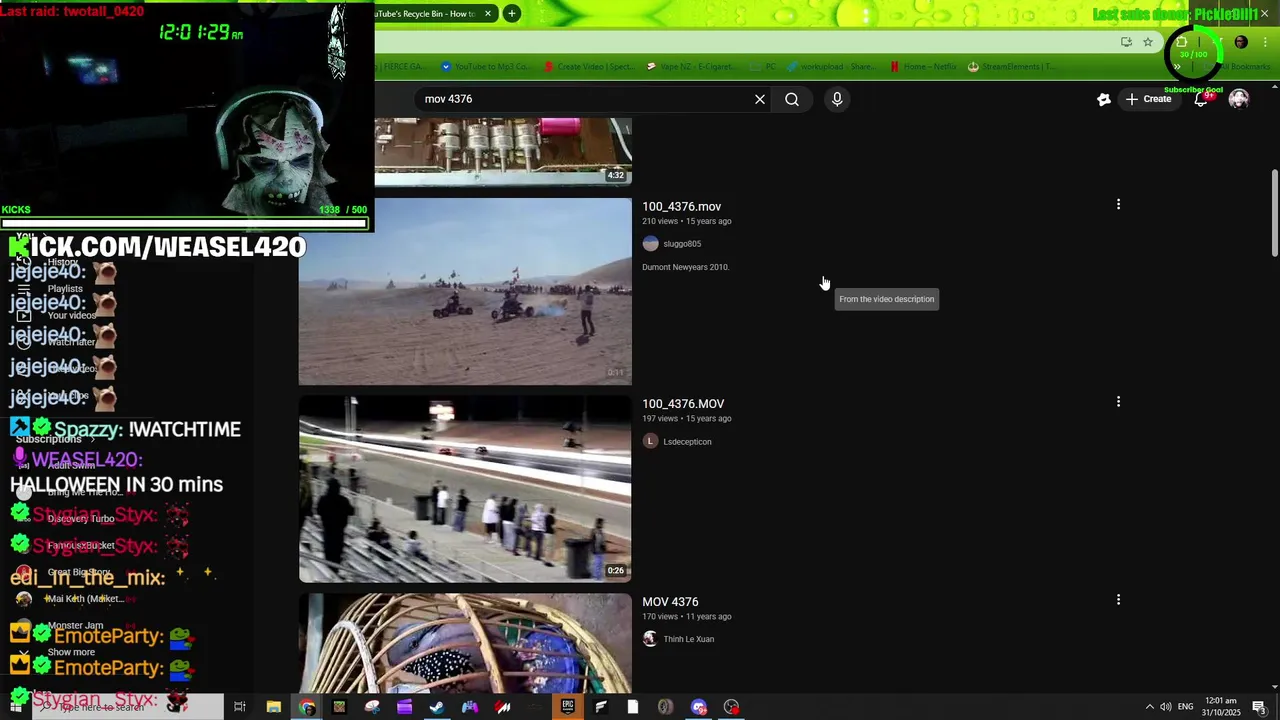The image size is (1280, 720).
Task: Click Task View icon on taskbar
Action: (240, 707)
